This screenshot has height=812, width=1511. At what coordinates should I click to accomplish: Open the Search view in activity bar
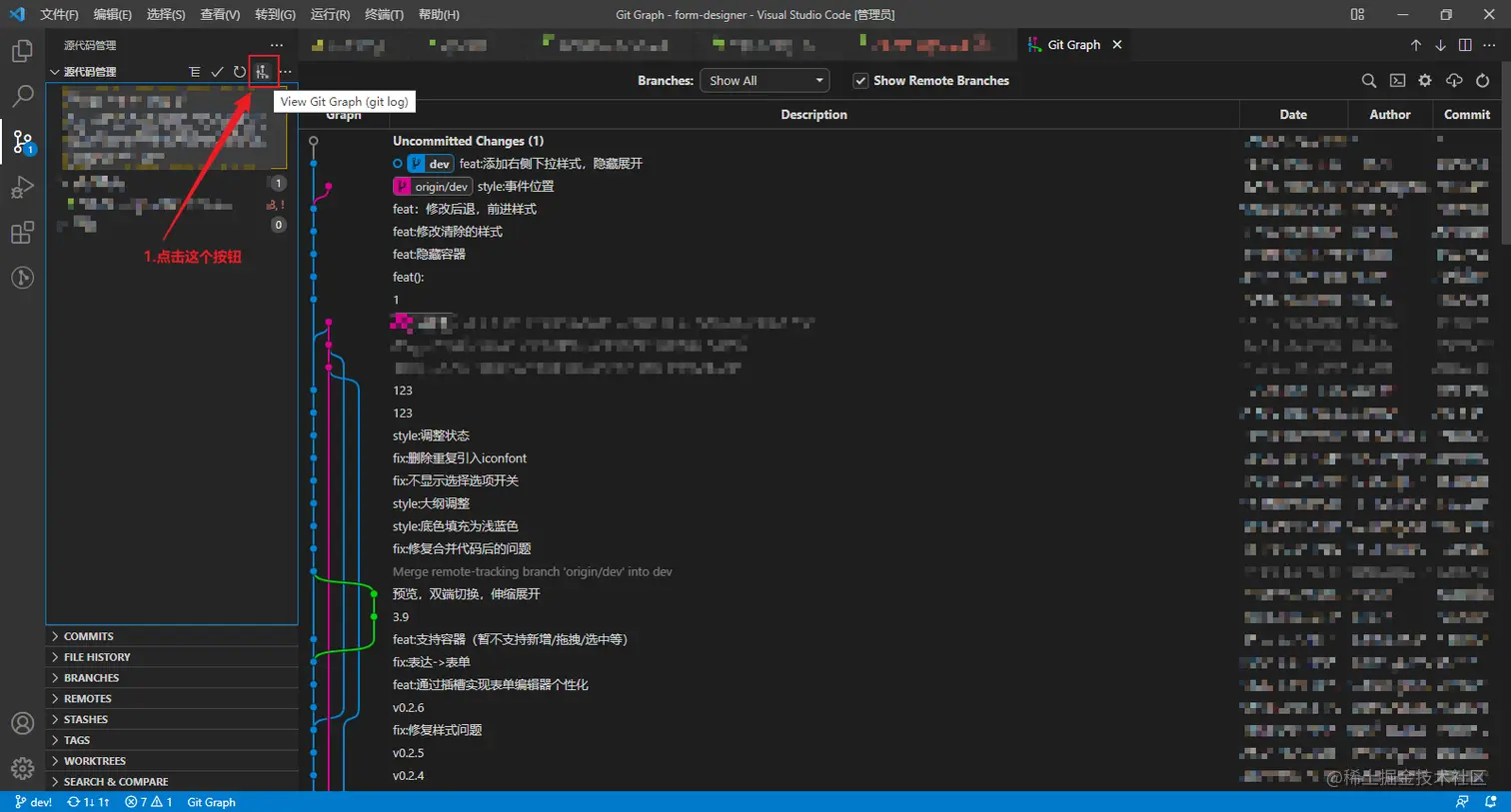click(22, 96)
